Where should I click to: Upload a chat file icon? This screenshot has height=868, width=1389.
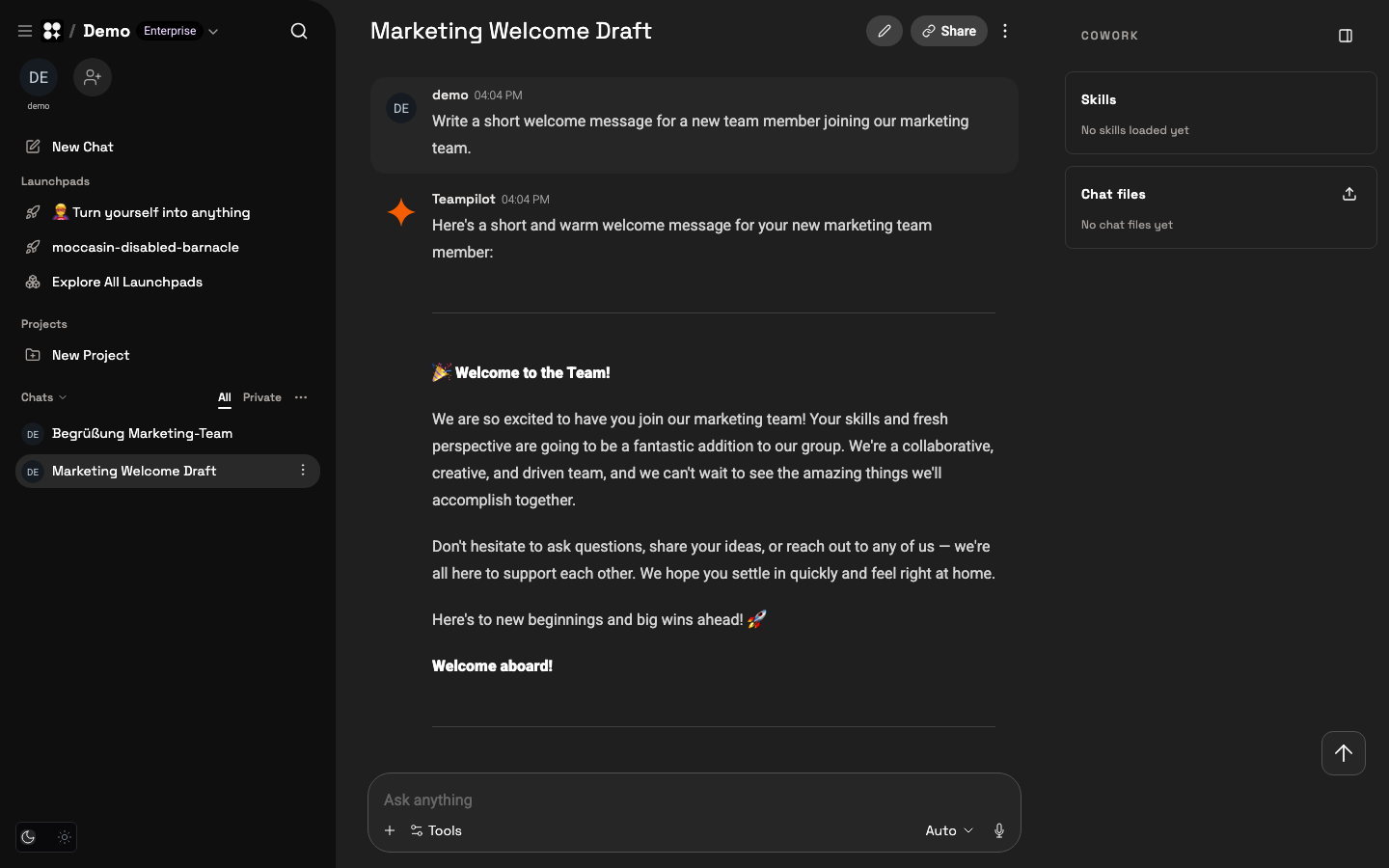point(1349,194)
